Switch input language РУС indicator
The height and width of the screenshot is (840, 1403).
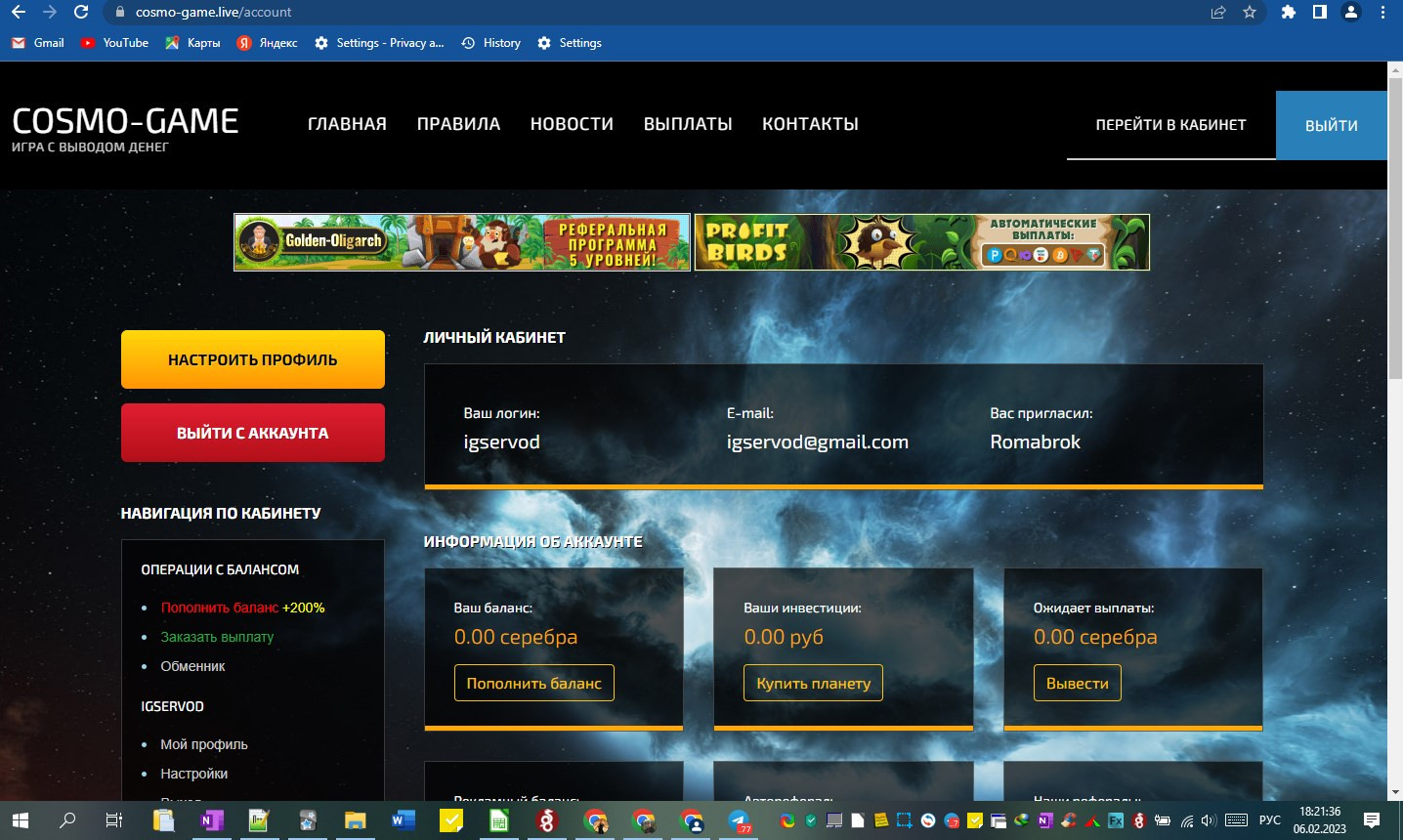[x=1270, y=820]
